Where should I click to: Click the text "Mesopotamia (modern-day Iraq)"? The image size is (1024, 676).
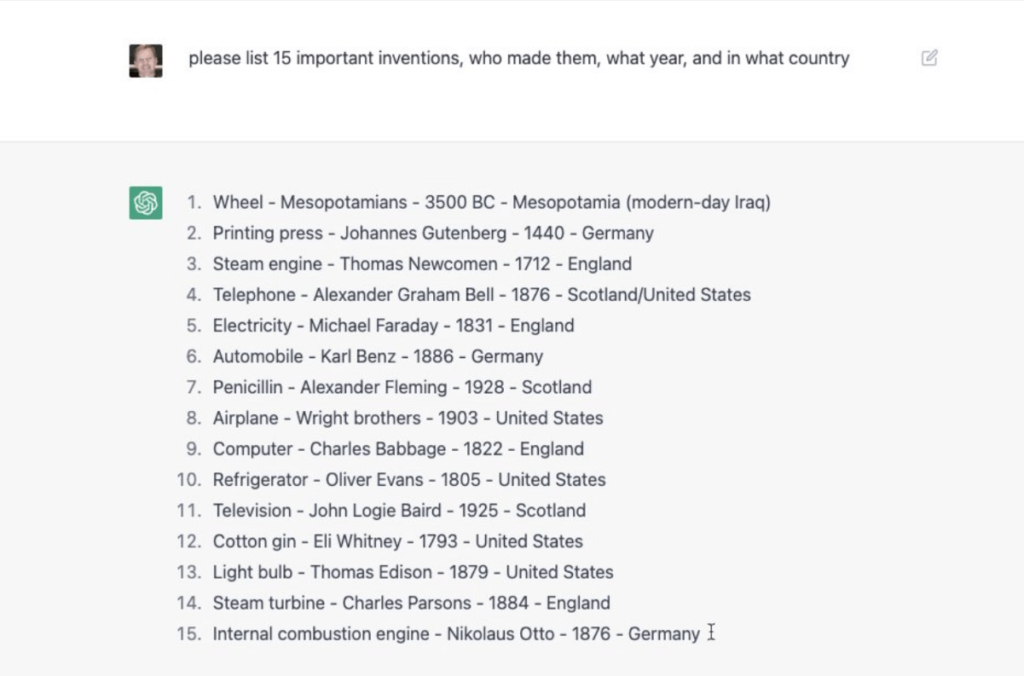[641, 203]
